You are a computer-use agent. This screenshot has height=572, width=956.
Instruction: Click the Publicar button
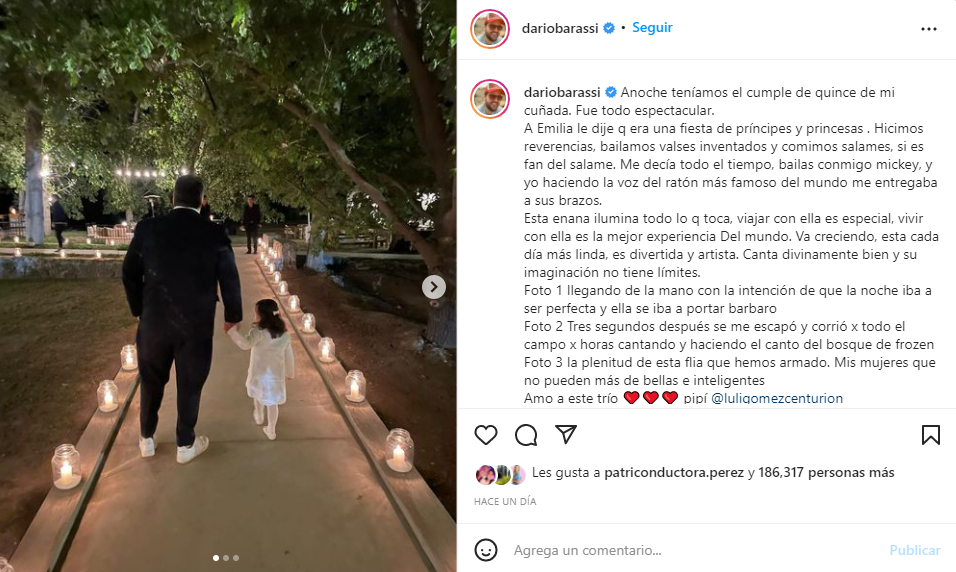[915, 550]
